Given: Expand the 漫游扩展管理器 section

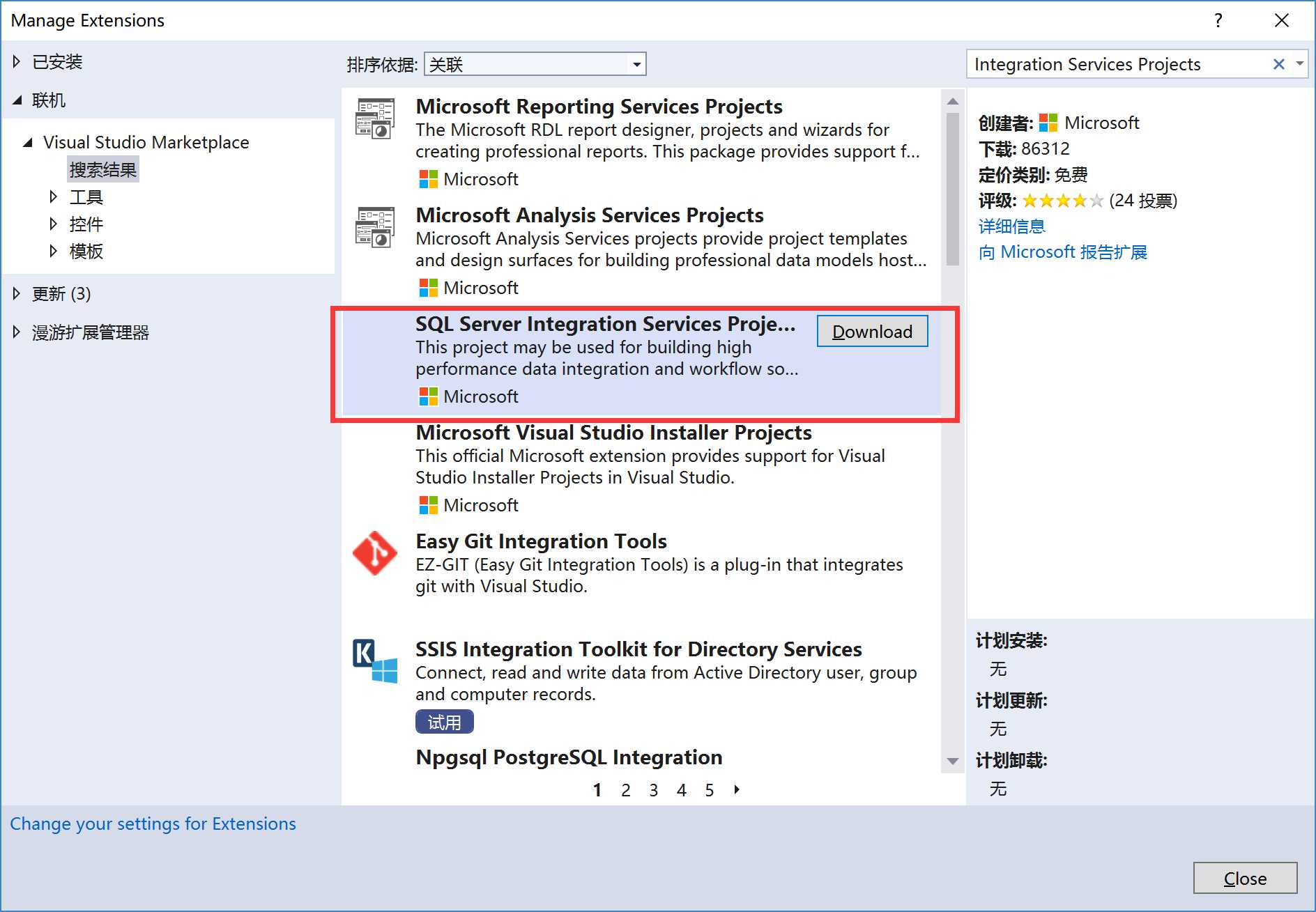Looking at the screenshot, I should (17, 332).
